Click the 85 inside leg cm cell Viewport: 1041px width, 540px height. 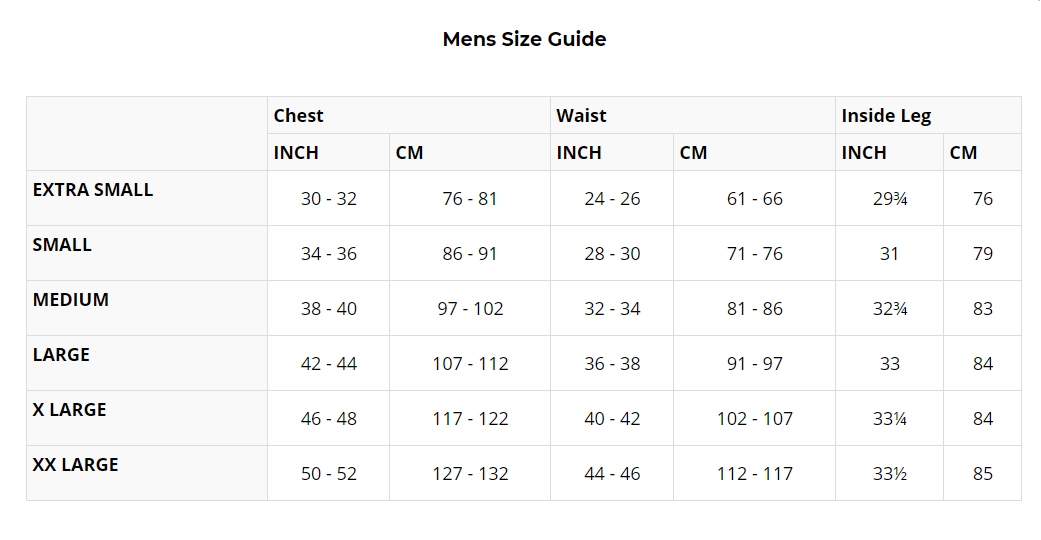pos(983,474)
